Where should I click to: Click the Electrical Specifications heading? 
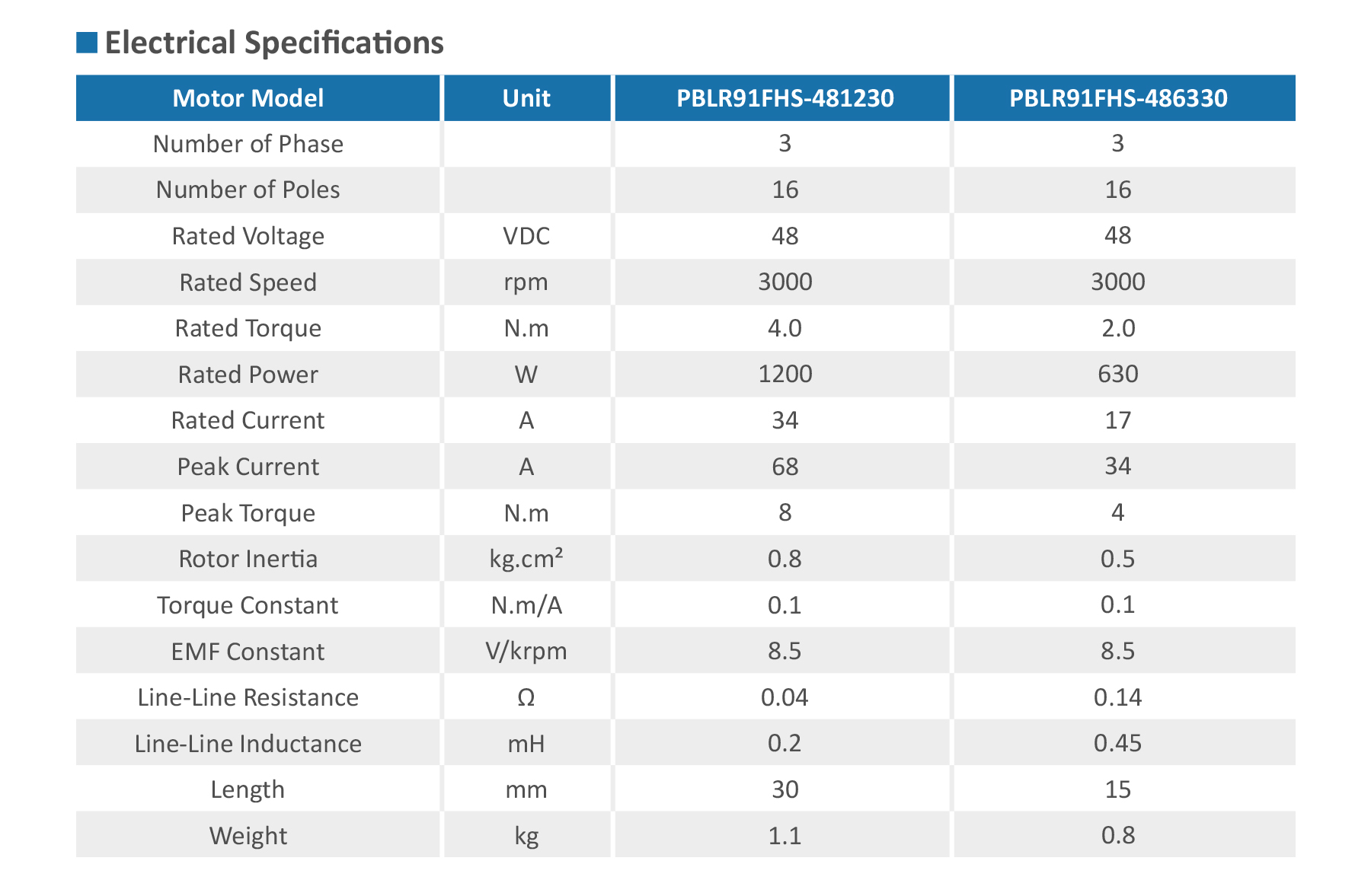[x=273, y=43]
